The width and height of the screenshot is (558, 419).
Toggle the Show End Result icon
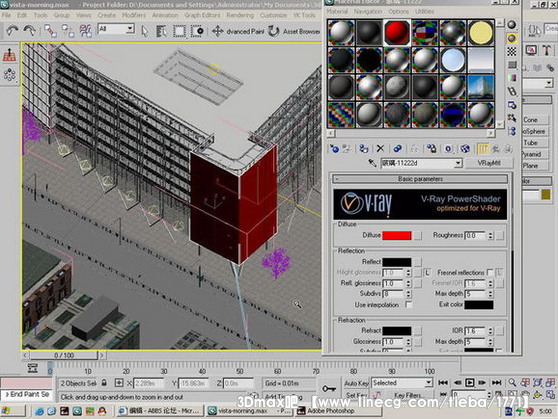tap(483, 148)
